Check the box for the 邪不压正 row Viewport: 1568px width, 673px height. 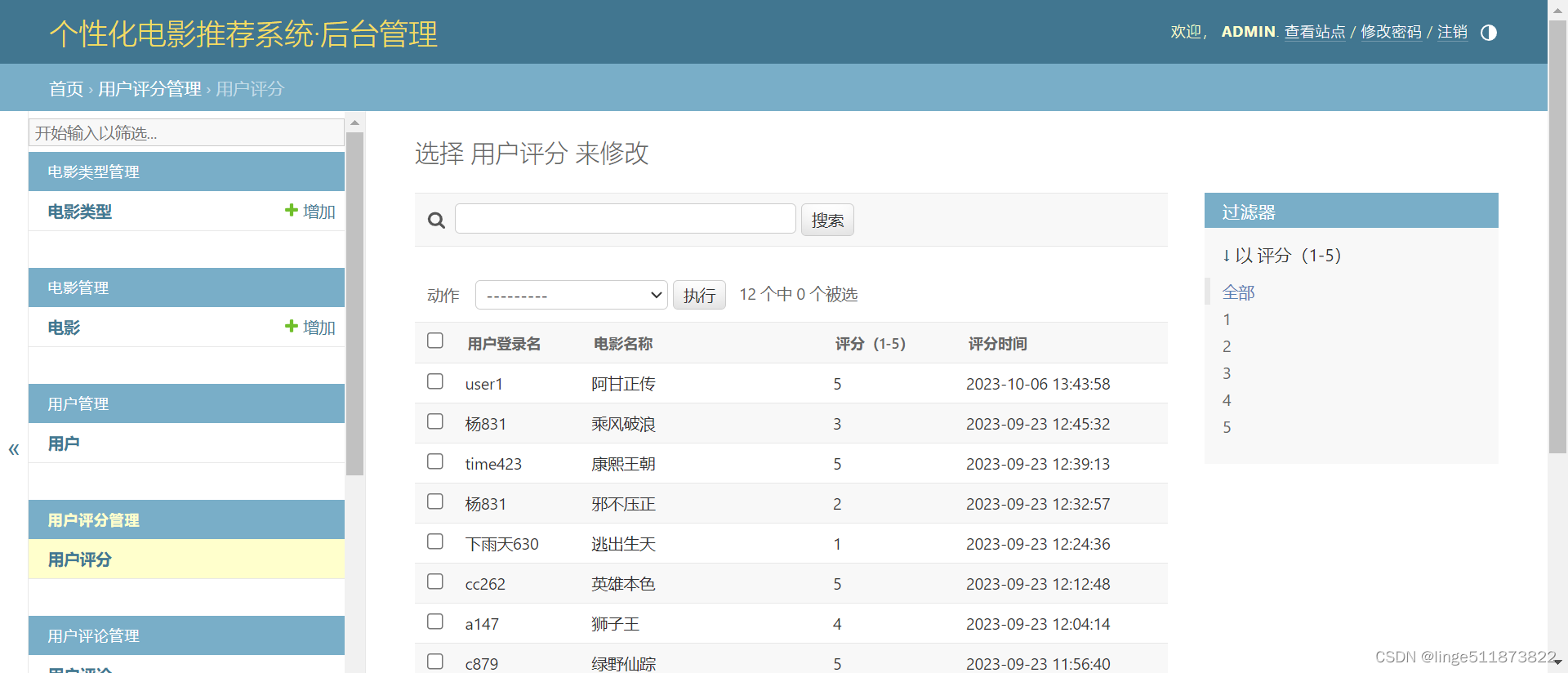pyautogui.click(x=435, y=501)
